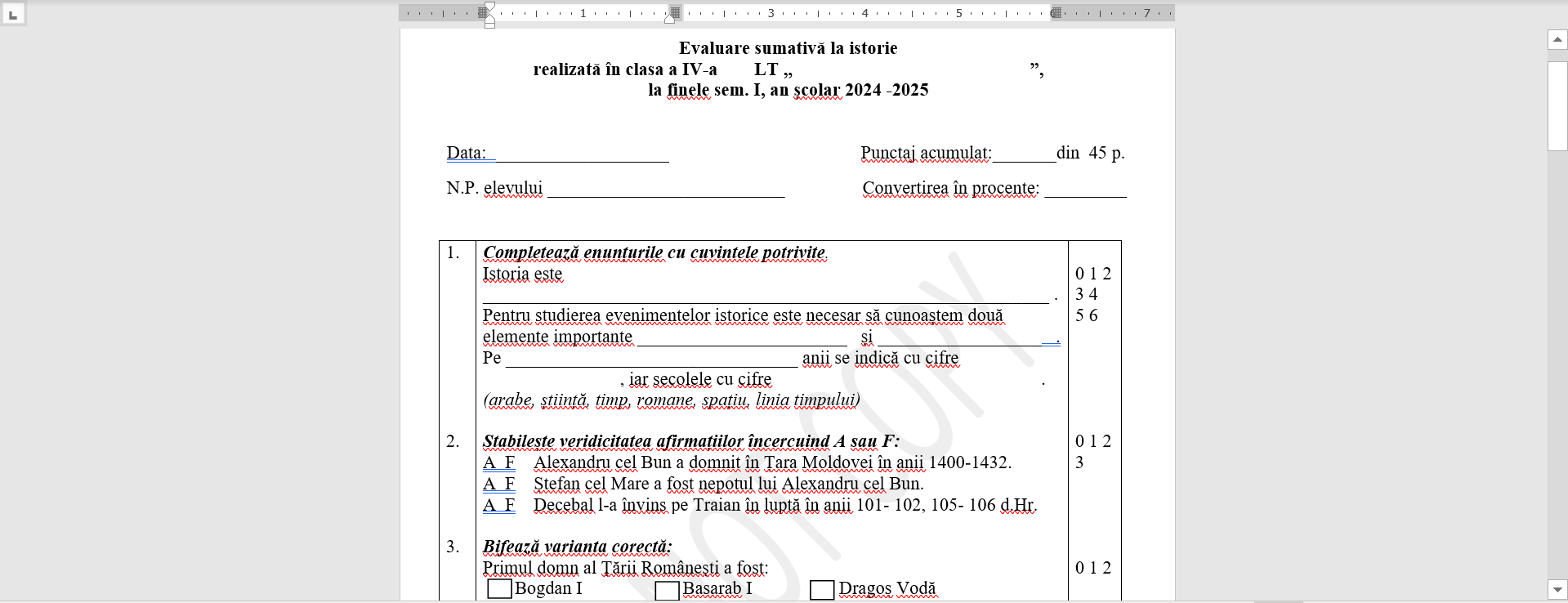Click the table column marker near ruler number 6
The height and width of the screenshot is (603, 1568).
[1056, 13]
